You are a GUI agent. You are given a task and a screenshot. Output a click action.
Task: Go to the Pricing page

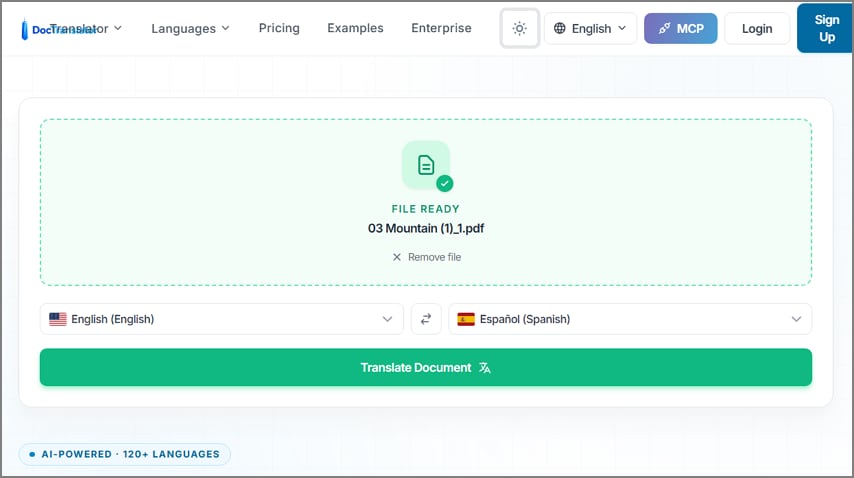(x=279, y=28)
